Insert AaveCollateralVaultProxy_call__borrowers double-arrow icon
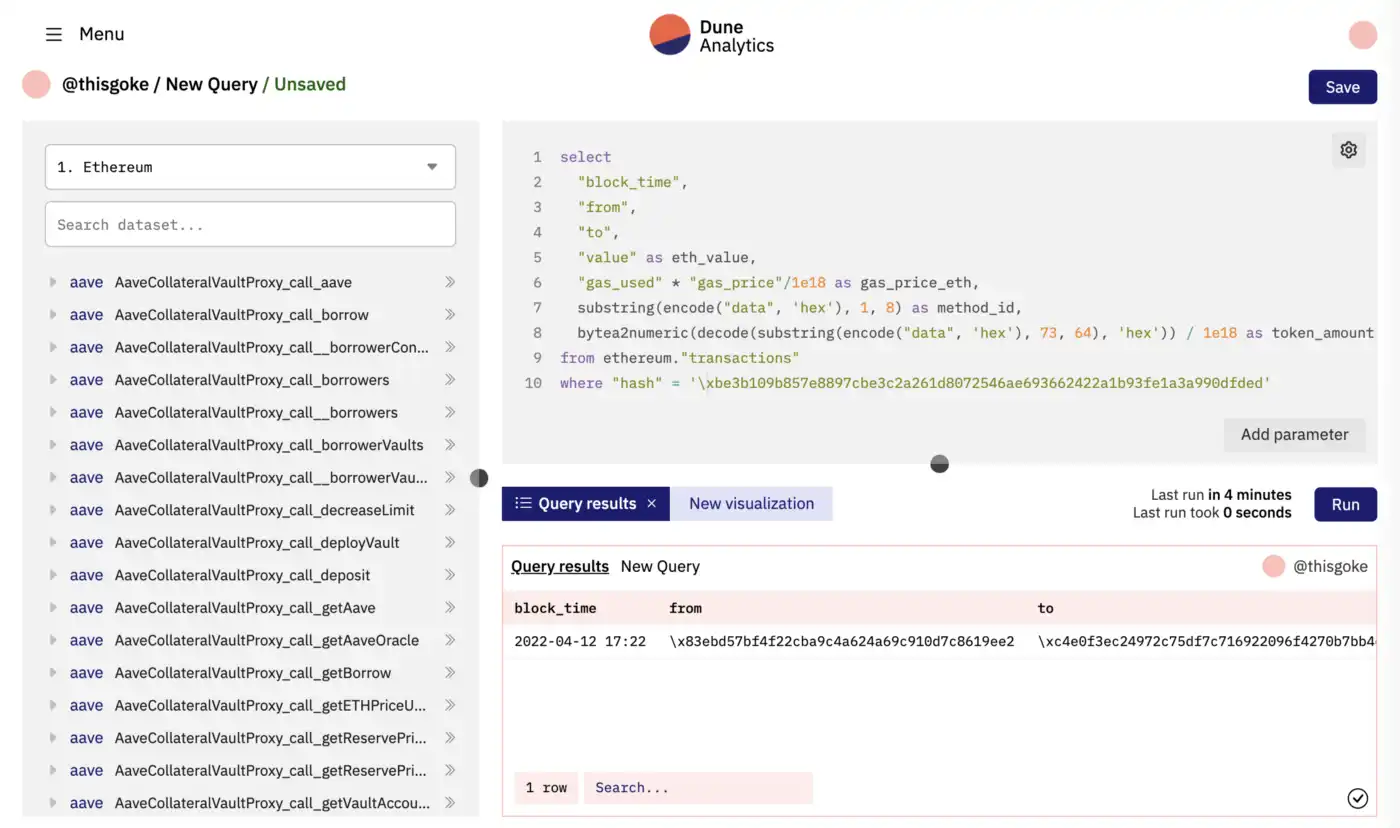The height and width of the screenshot is (828, 1400). pos(450,412)
